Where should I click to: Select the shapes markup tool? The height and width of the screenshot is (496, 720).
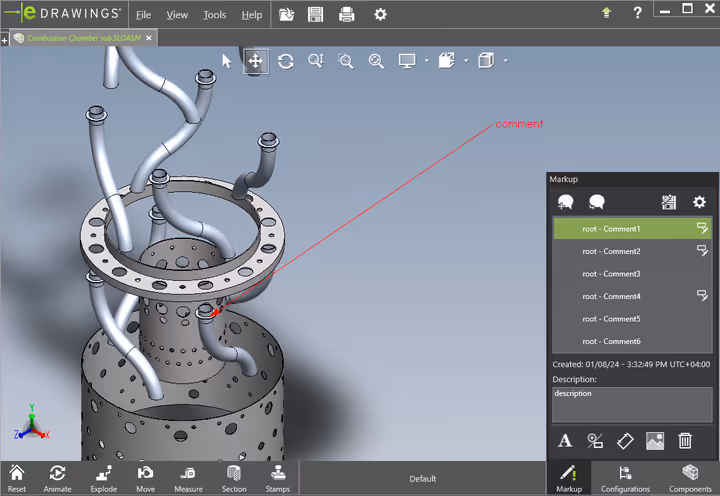(x=595, y=441)
